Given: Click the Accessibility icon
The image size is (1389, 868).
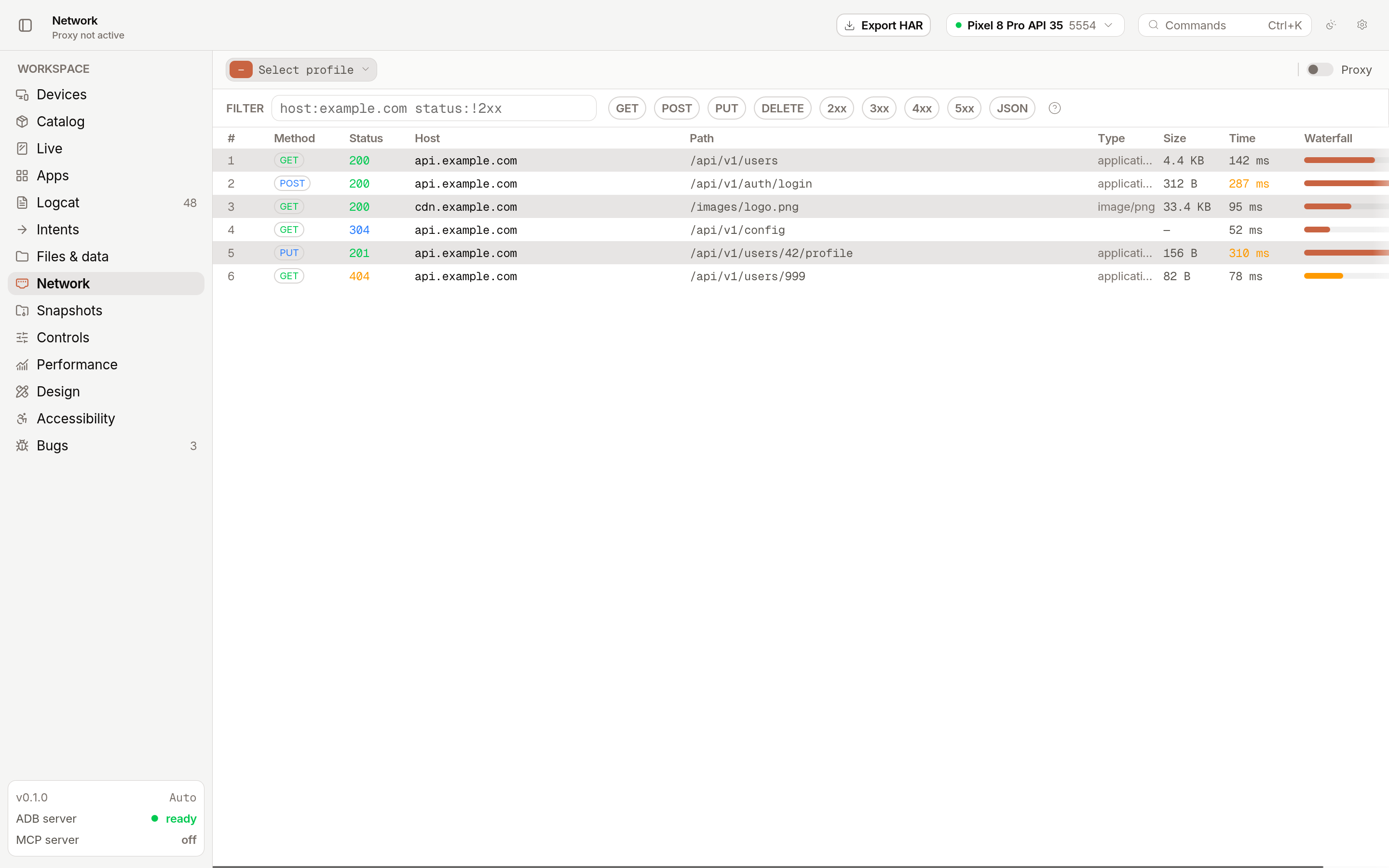Looking at the screenshot, I should click(x=22, y=419).
